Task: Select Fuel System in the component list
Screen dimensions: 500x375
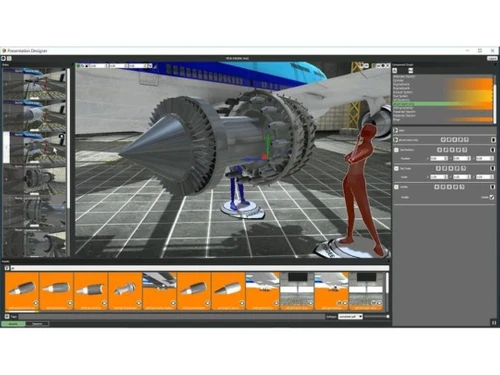Action: tap(400, 96)
